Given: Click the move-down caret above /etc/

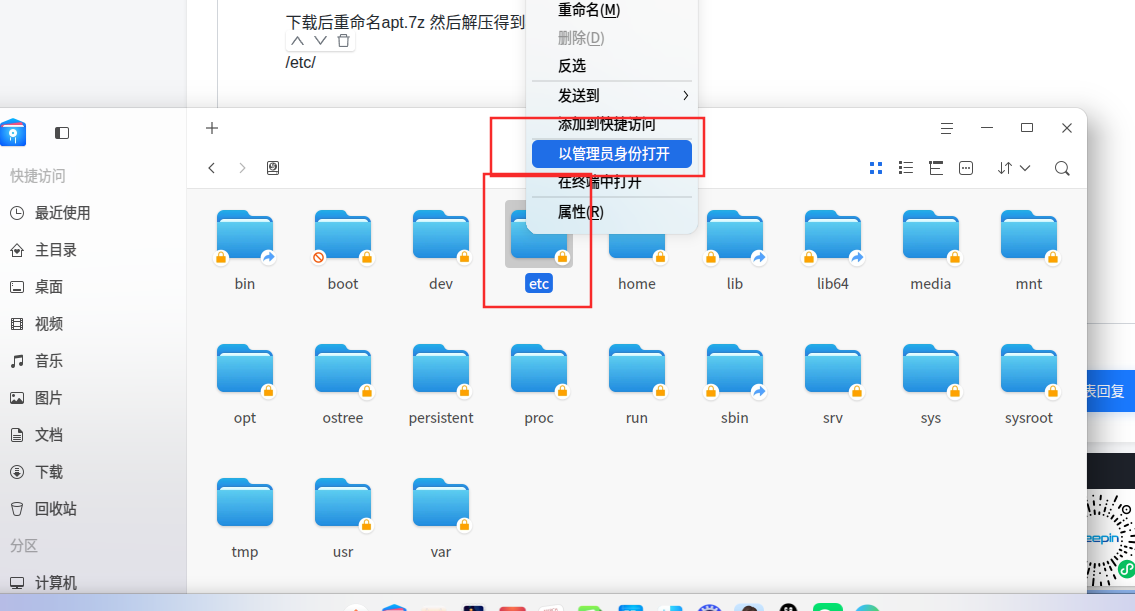Looking at the screenshot, I should [x=320, y=41].
